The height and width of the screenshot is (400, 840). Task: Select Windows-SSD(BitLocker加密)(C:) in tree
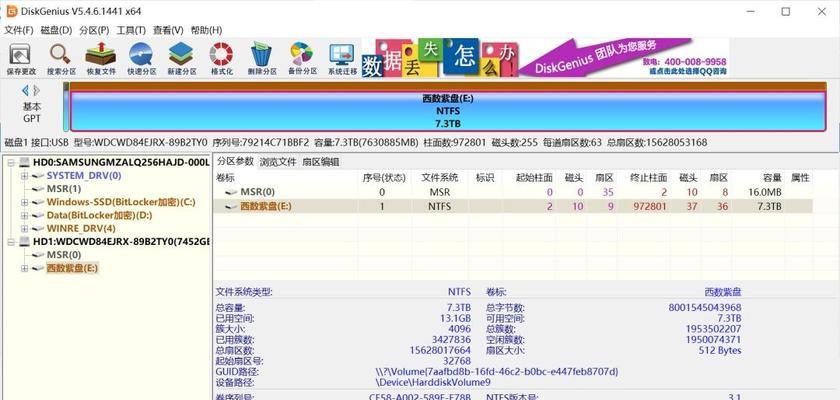coord(121,202)
